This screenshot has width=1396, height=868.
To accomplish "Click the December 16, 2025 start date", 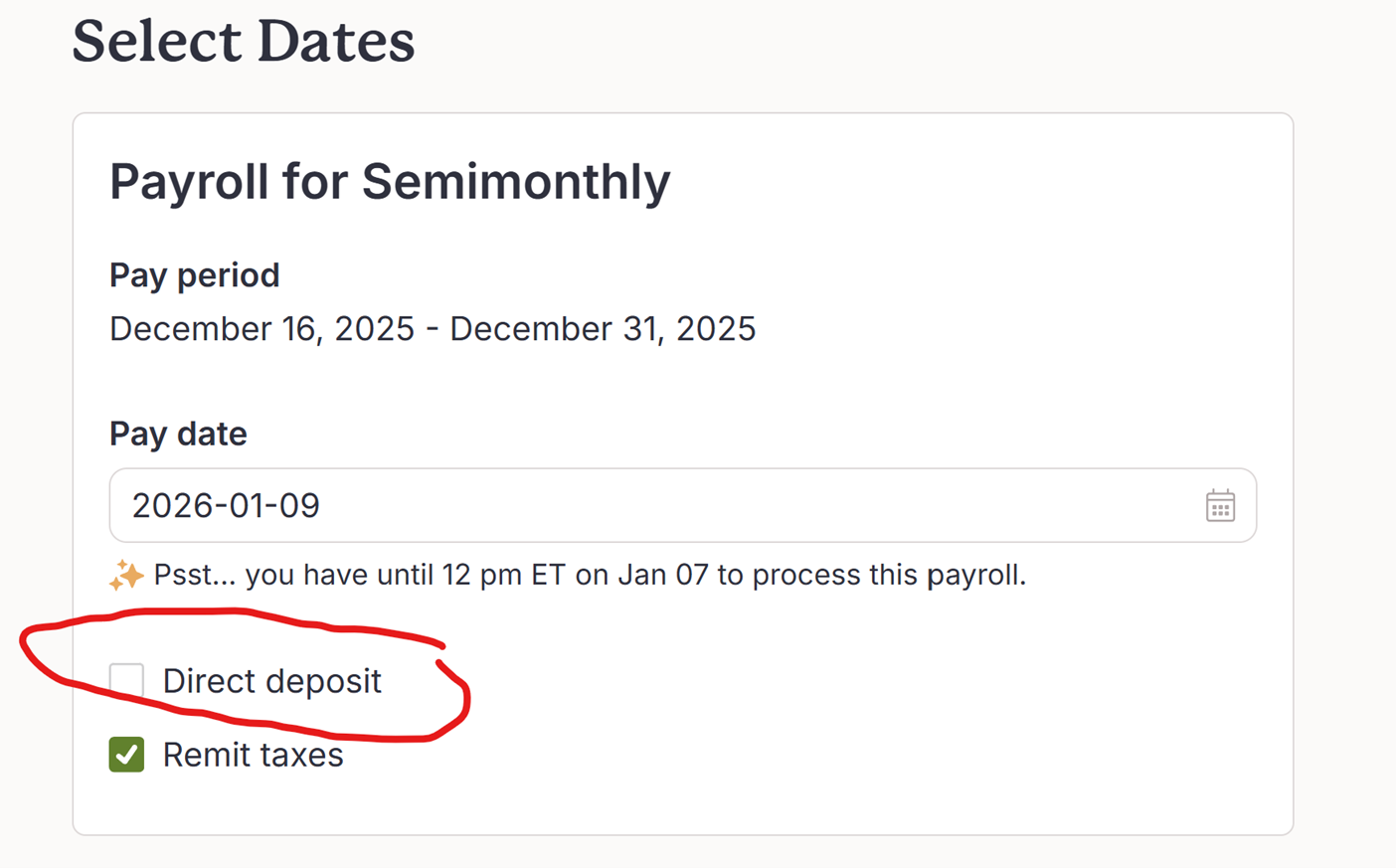I will click(x=262, y=329).
